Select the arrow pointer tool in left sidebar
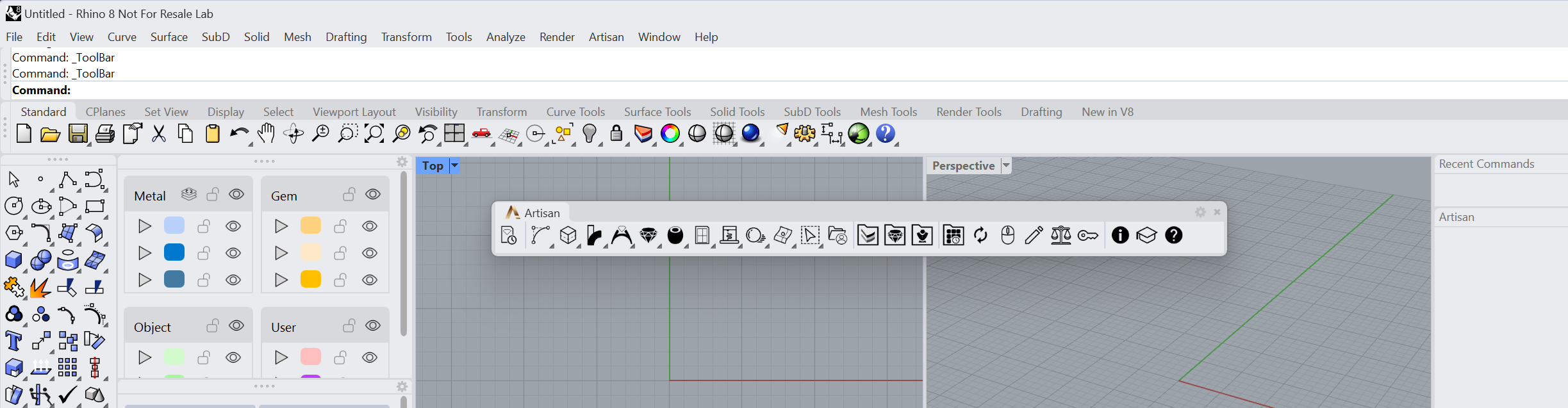The image size is (1568, 408). (x=14, y=179)
